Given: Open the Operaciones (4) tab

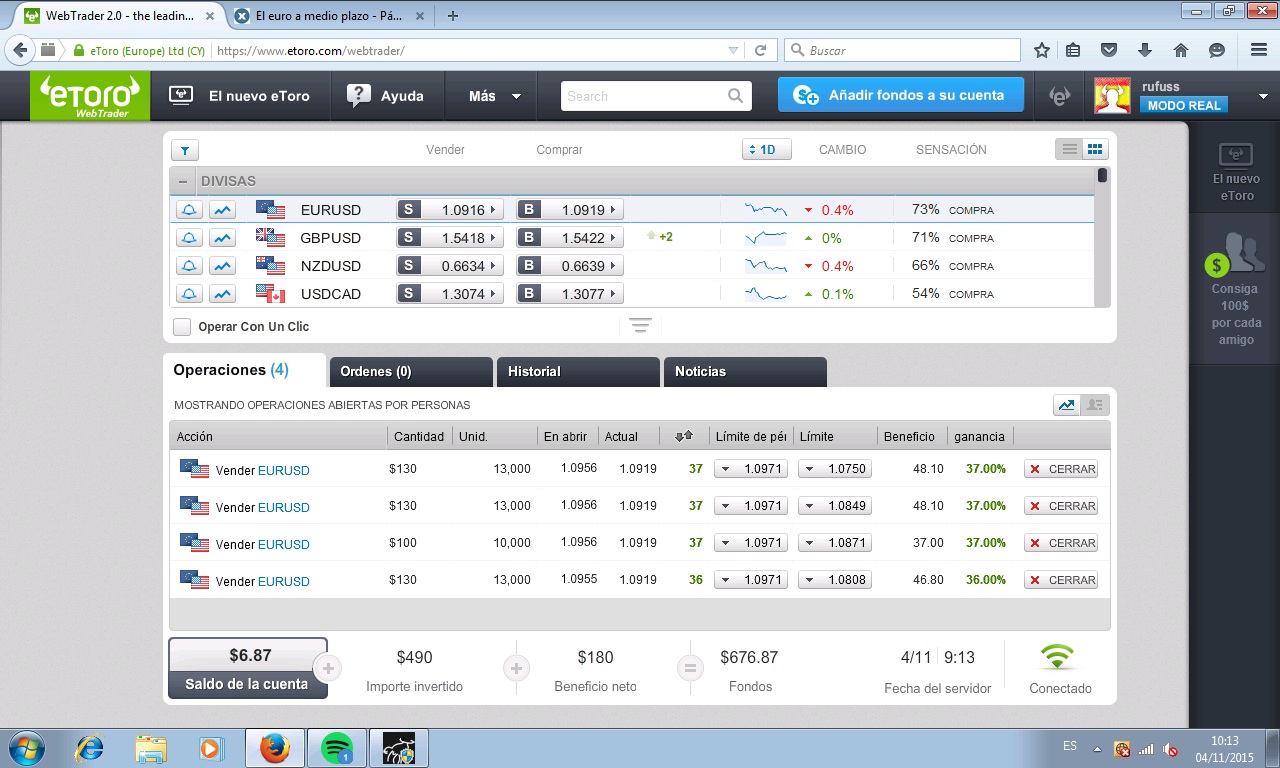Looking at the screenshot, I should (x=245, y=370).
